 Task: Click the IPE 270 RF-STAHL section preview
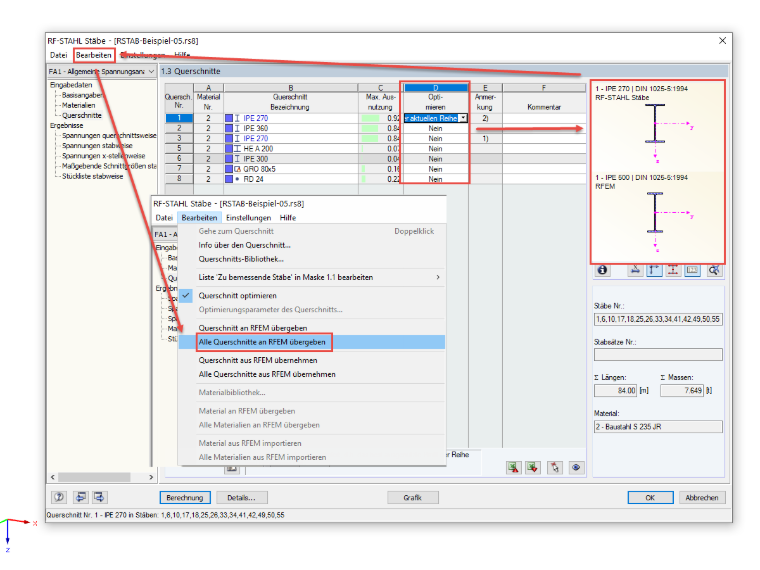coord(658,127)
